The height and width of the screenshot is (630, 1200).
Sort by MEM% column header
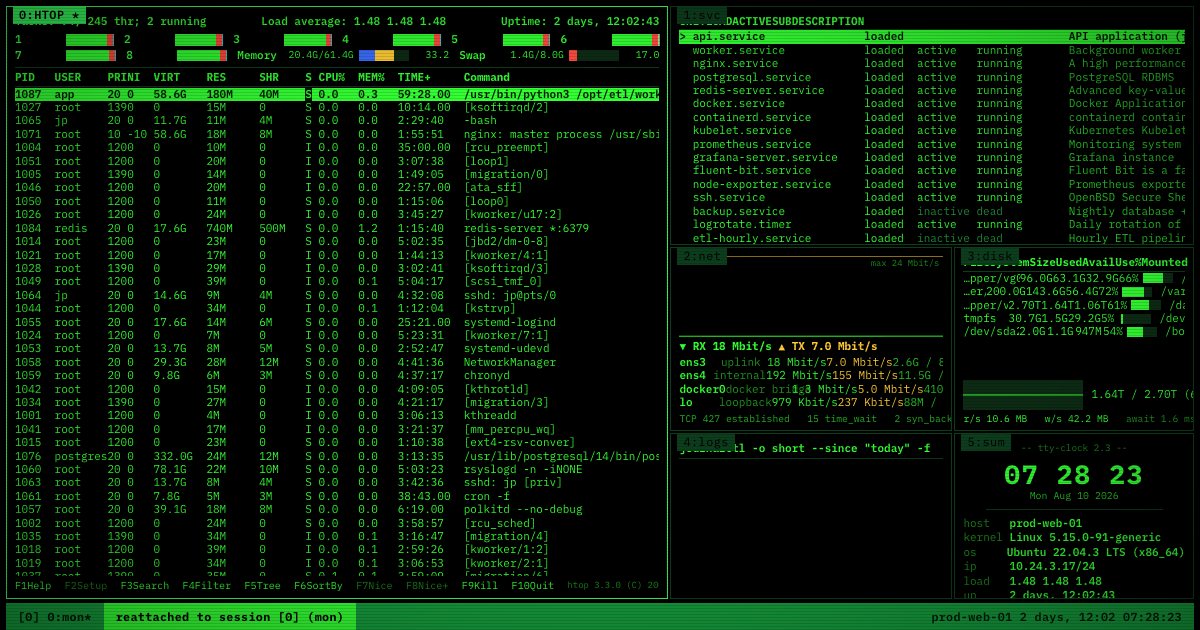click(371, 77)
